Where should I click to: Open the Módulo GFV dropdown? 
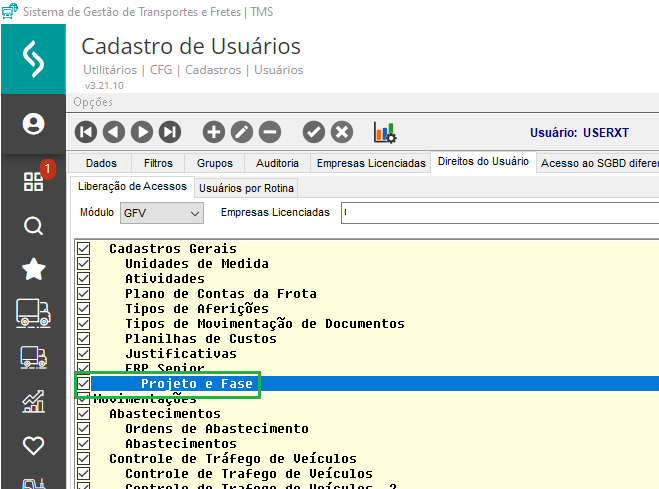[162, 213]
